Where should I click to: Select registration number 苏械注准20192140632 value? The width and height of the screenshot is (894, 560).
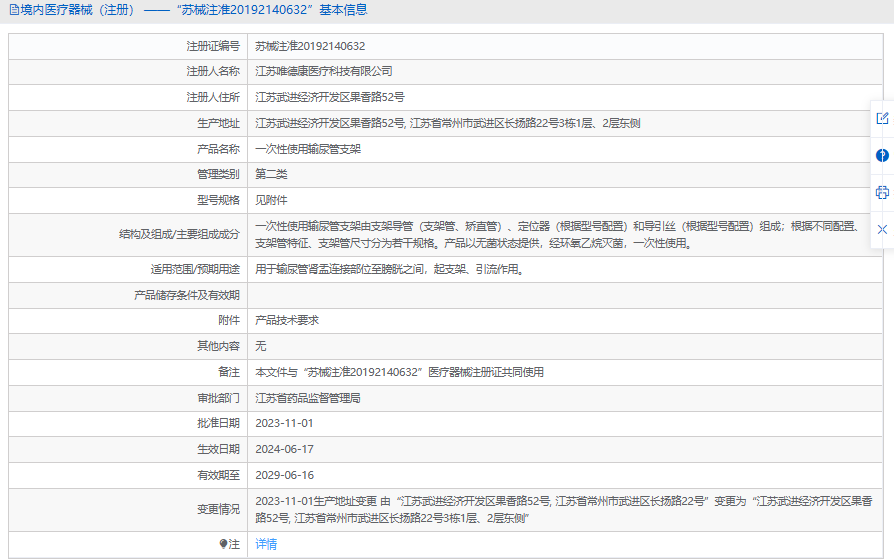310,46
